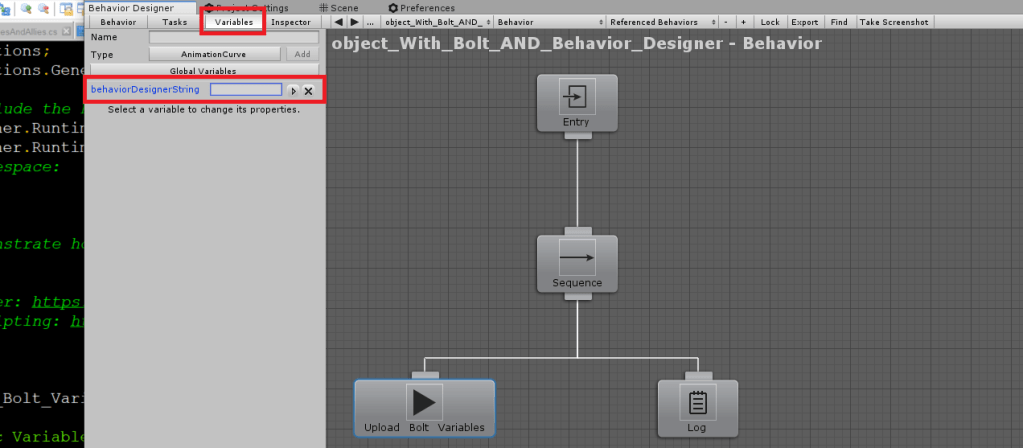Image resolution: width=1023 pixels, height=448 pixels.
Task: Click the variable Name input field
Action: [233, 38]
